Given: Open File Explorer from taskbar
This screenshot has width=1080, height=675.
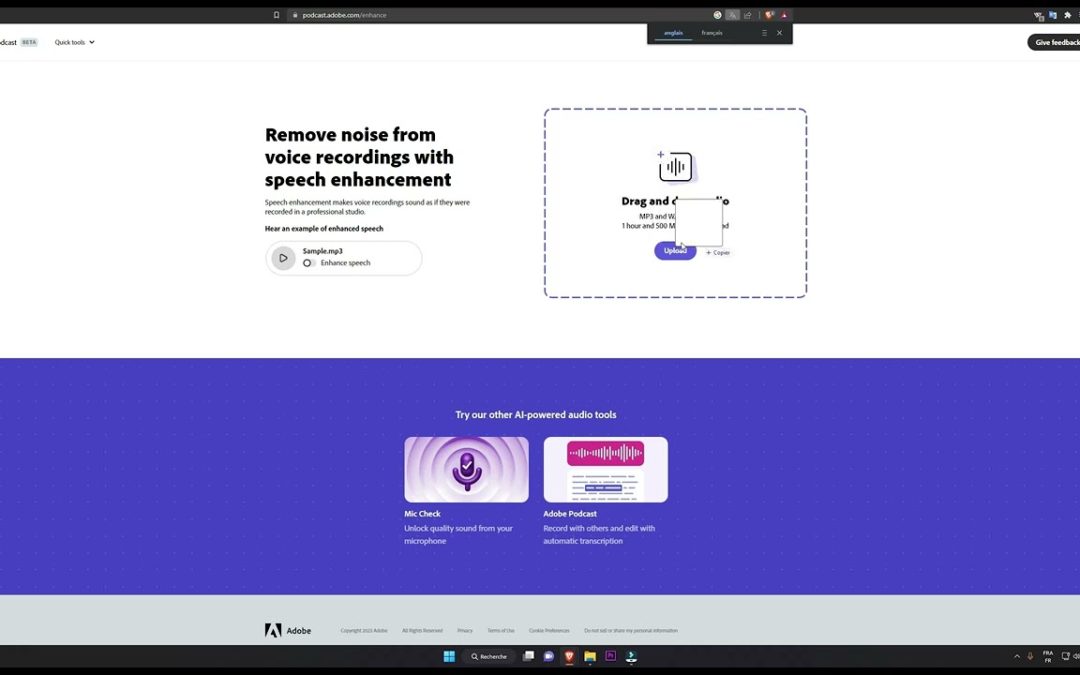Looking at the screenshot, I should pos(590,656).
